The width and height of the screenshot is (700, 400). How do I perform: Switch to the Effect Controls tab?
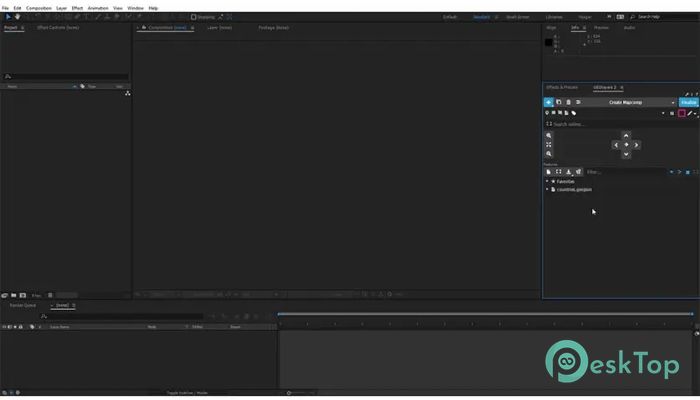pos(58,28)
